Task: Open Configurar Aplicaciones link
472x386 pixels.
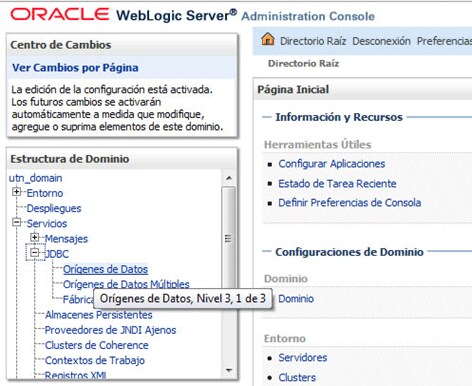Action: (x=332, y=164)
